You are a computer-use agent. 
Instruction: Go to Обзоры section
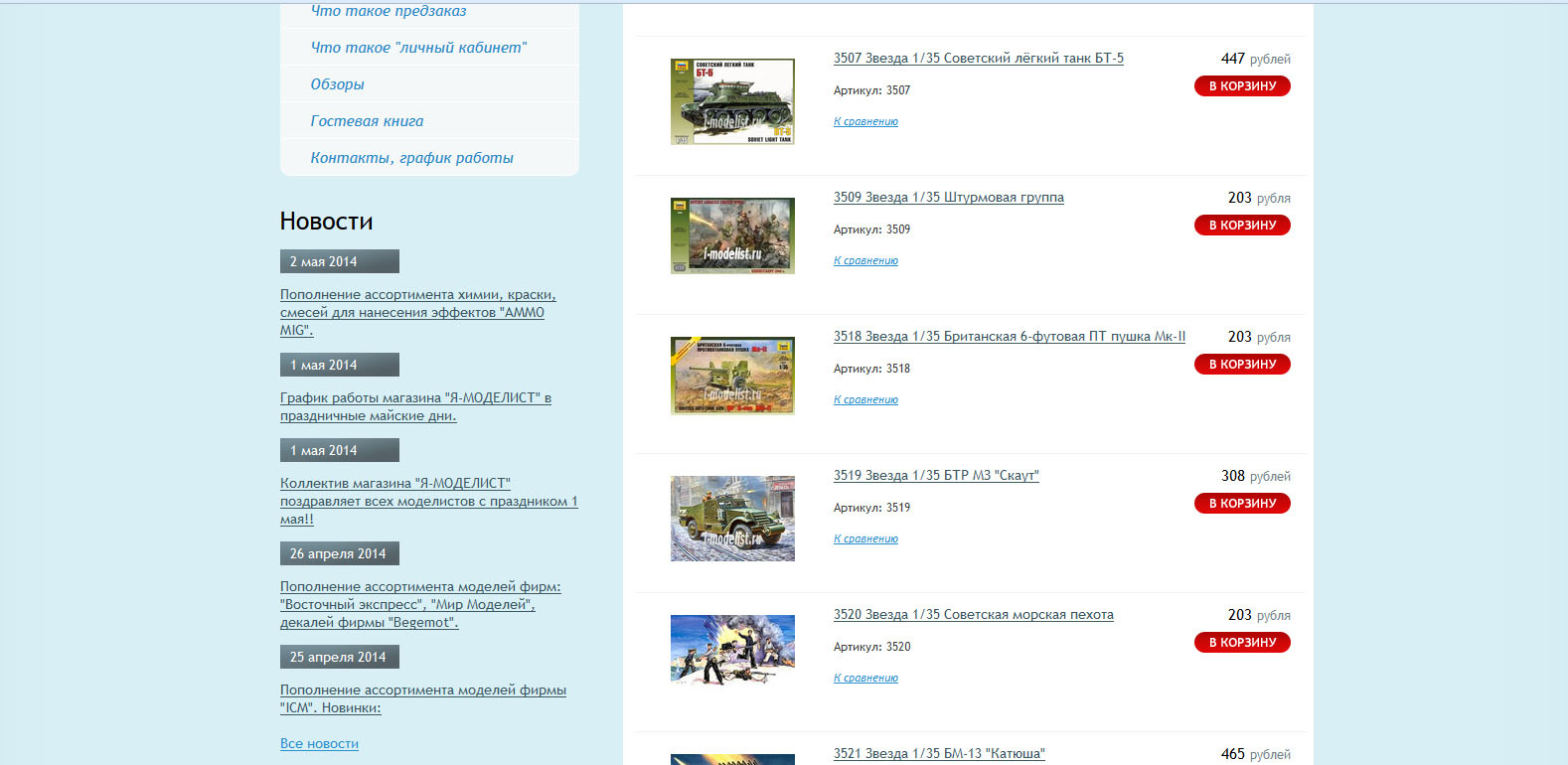tap(337, 84)
